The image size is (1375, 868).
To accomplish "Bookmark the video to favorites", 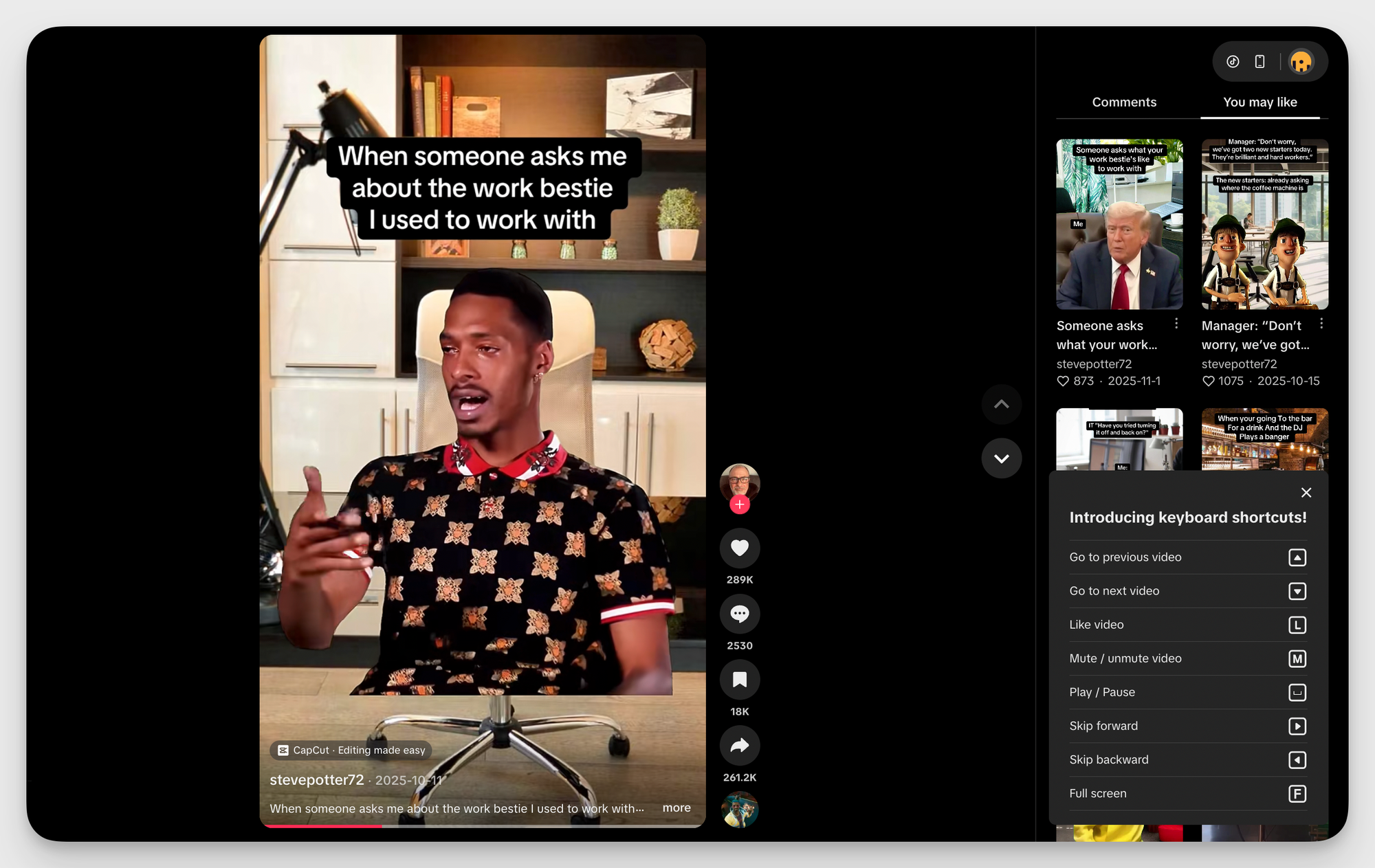I will 739,680.
